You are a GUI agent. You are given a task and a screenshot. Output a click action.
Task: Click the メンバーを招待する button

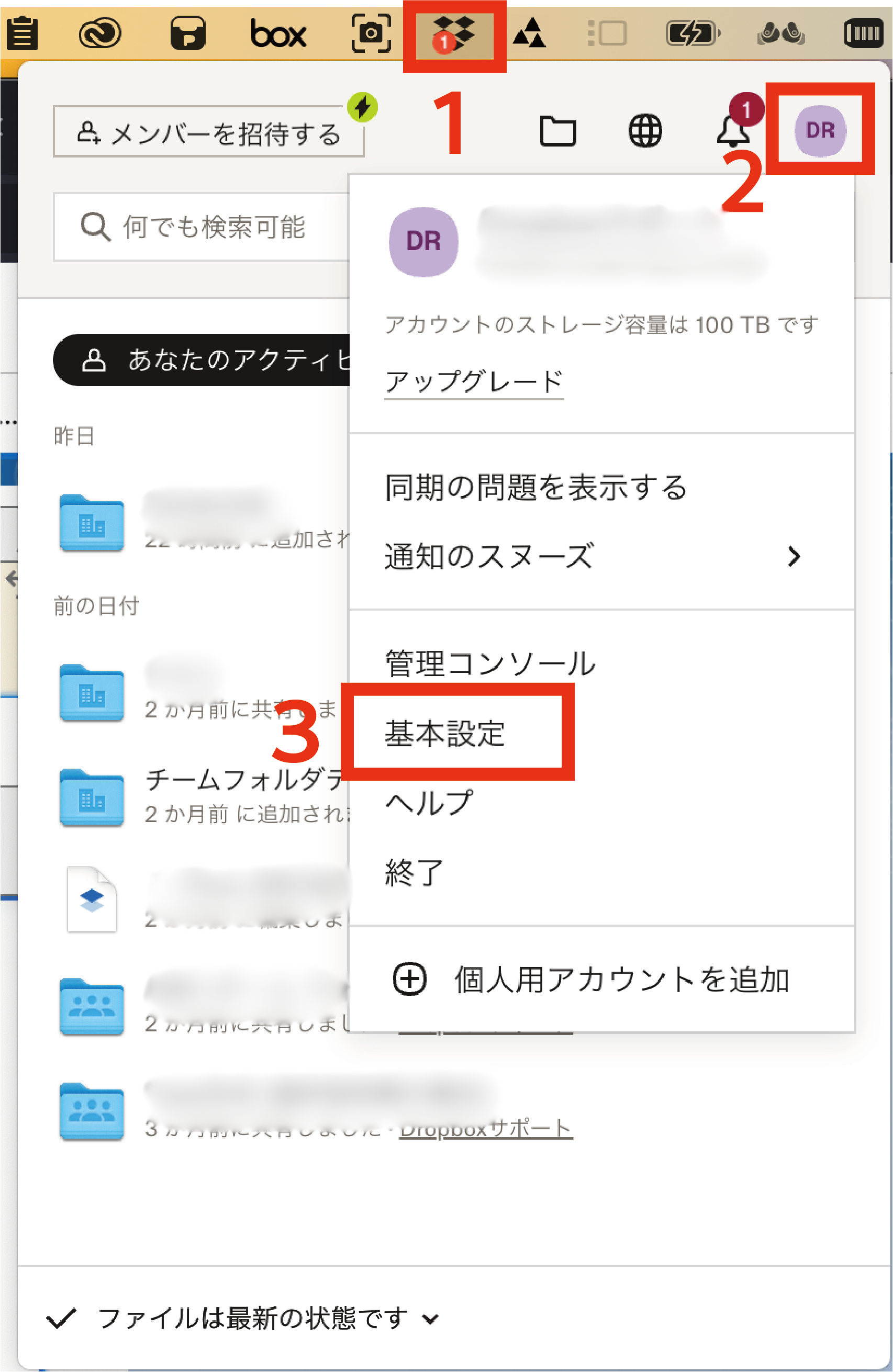click(x=208, y=132)
